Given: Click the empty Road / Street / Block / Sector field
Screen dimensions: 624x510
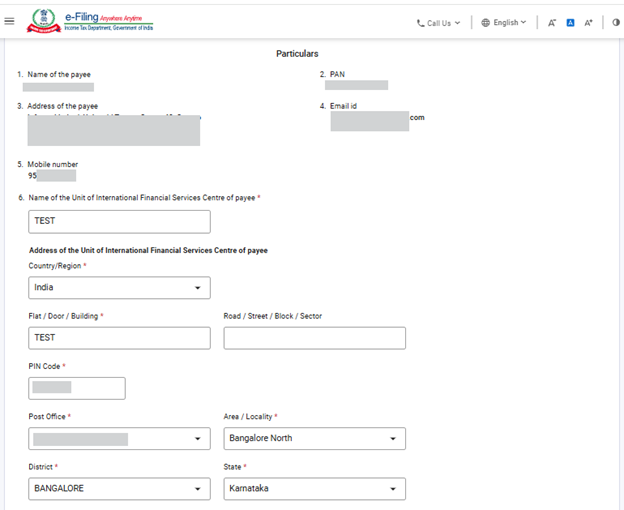Looking at the screenshot, I should tap(314, 338).
